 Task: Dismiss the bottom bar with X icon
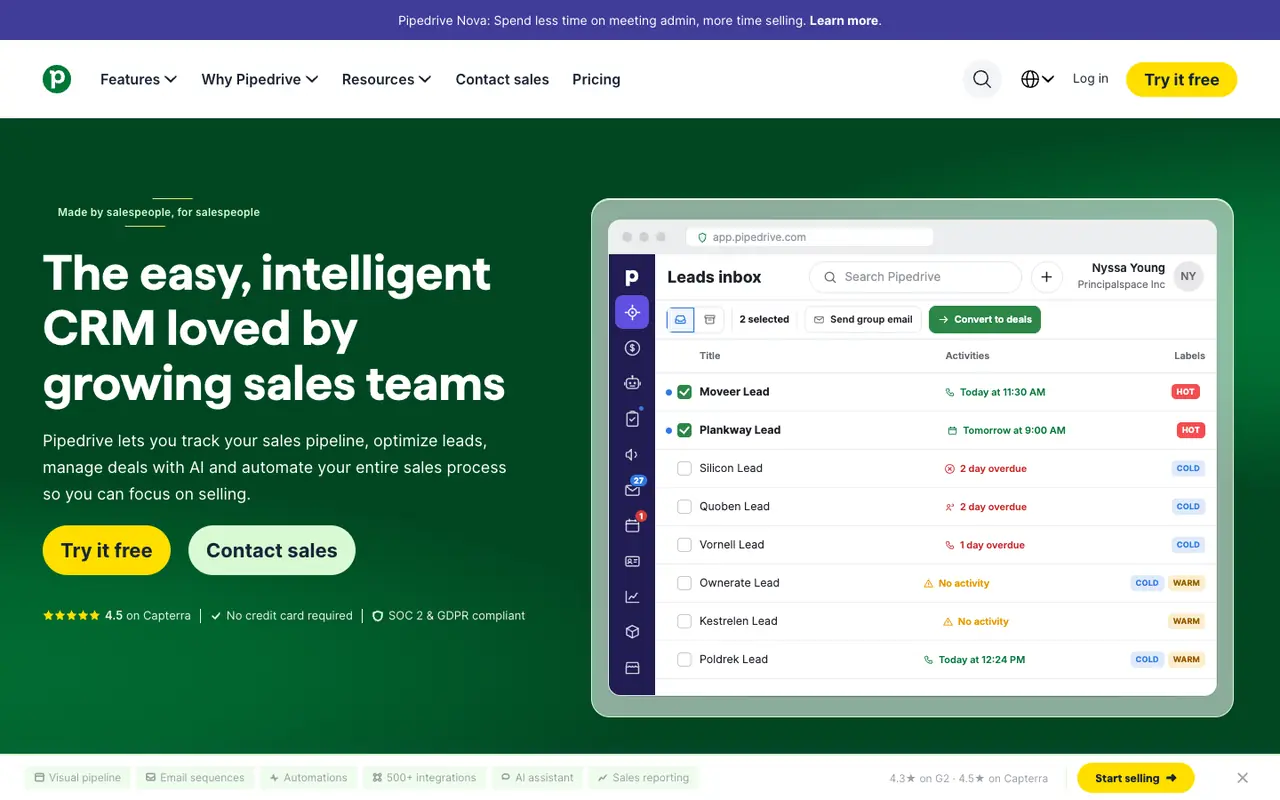1242,778
